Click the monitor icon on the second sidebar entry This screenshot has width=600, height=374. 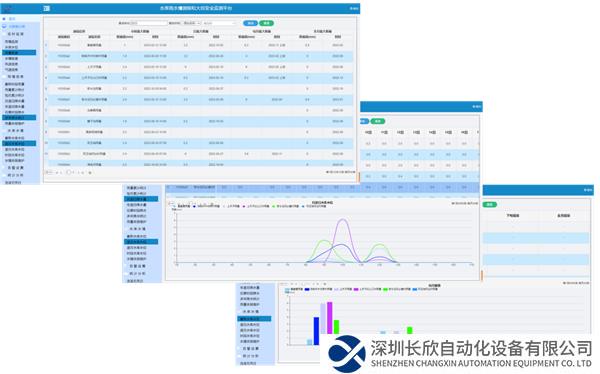click(x=4, y=26)
